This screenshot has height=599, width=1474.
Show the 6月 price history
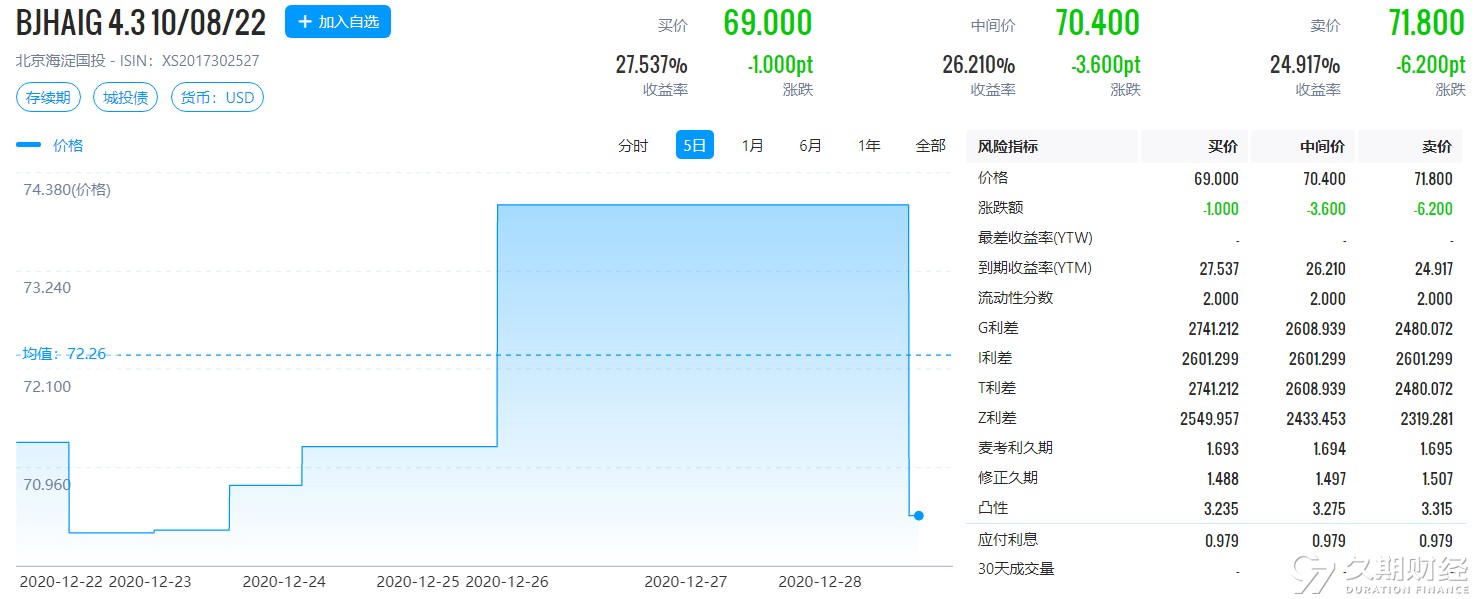(811, 146)
